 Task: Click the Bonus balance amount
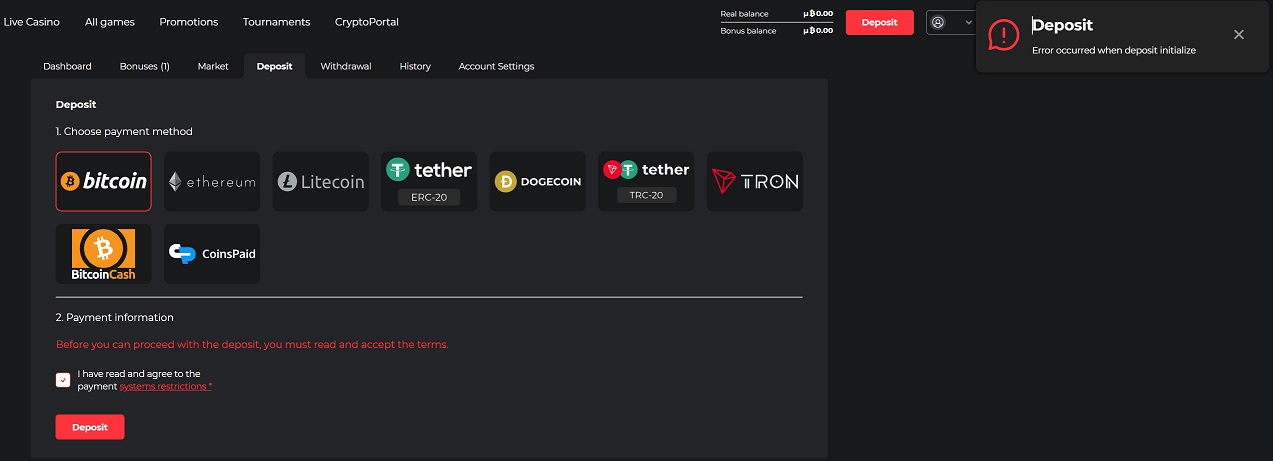(818, 30)
